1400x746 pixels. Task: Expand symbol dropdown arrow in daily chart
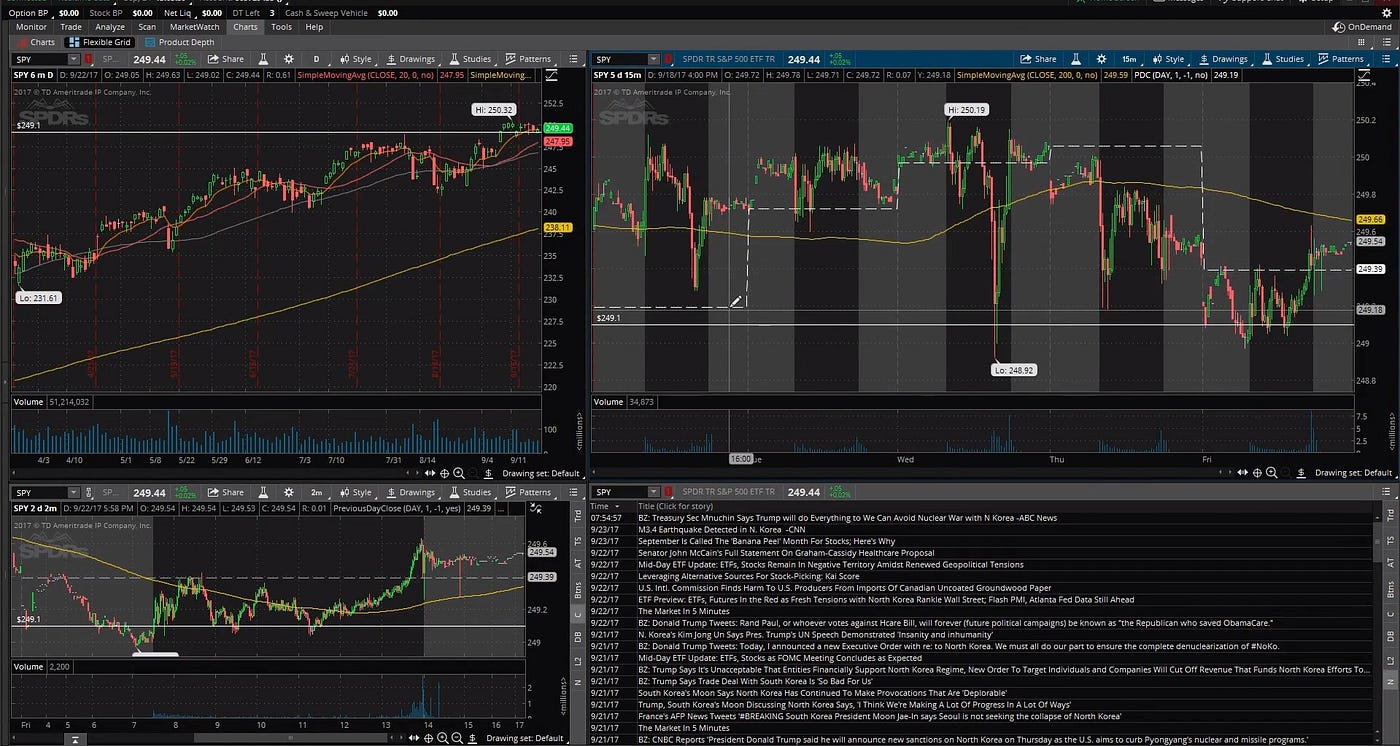[x=74, y=59]
